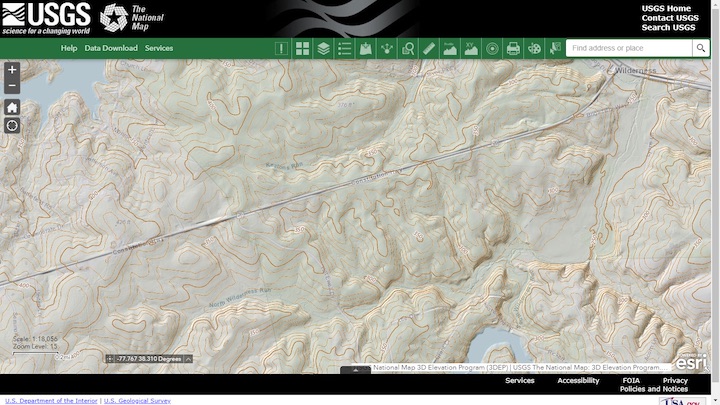Zoom out with the minus button
The image size is (720, 405).
[x=12, y=86]
